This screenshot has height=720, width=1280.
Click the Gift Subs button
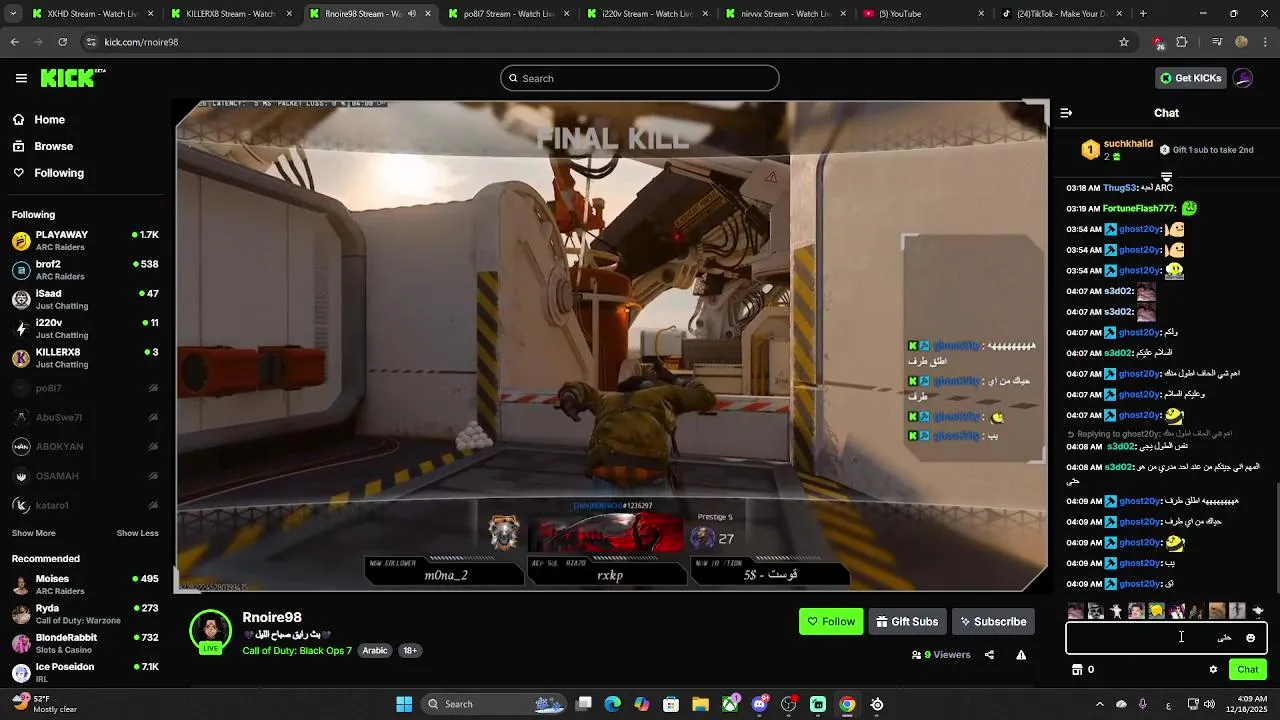point(907,622)
